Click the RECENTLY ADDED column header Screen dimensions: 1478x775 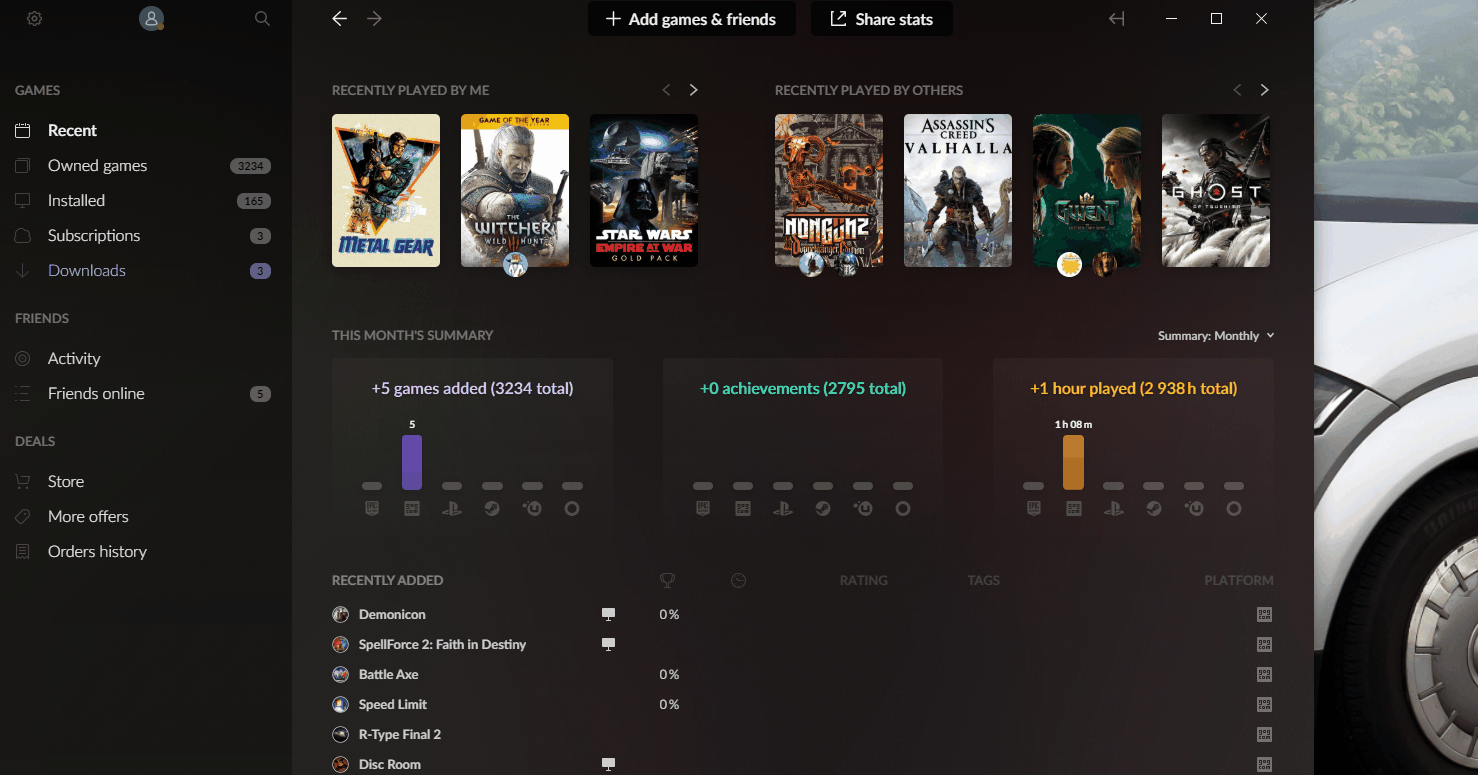point(387,580)
